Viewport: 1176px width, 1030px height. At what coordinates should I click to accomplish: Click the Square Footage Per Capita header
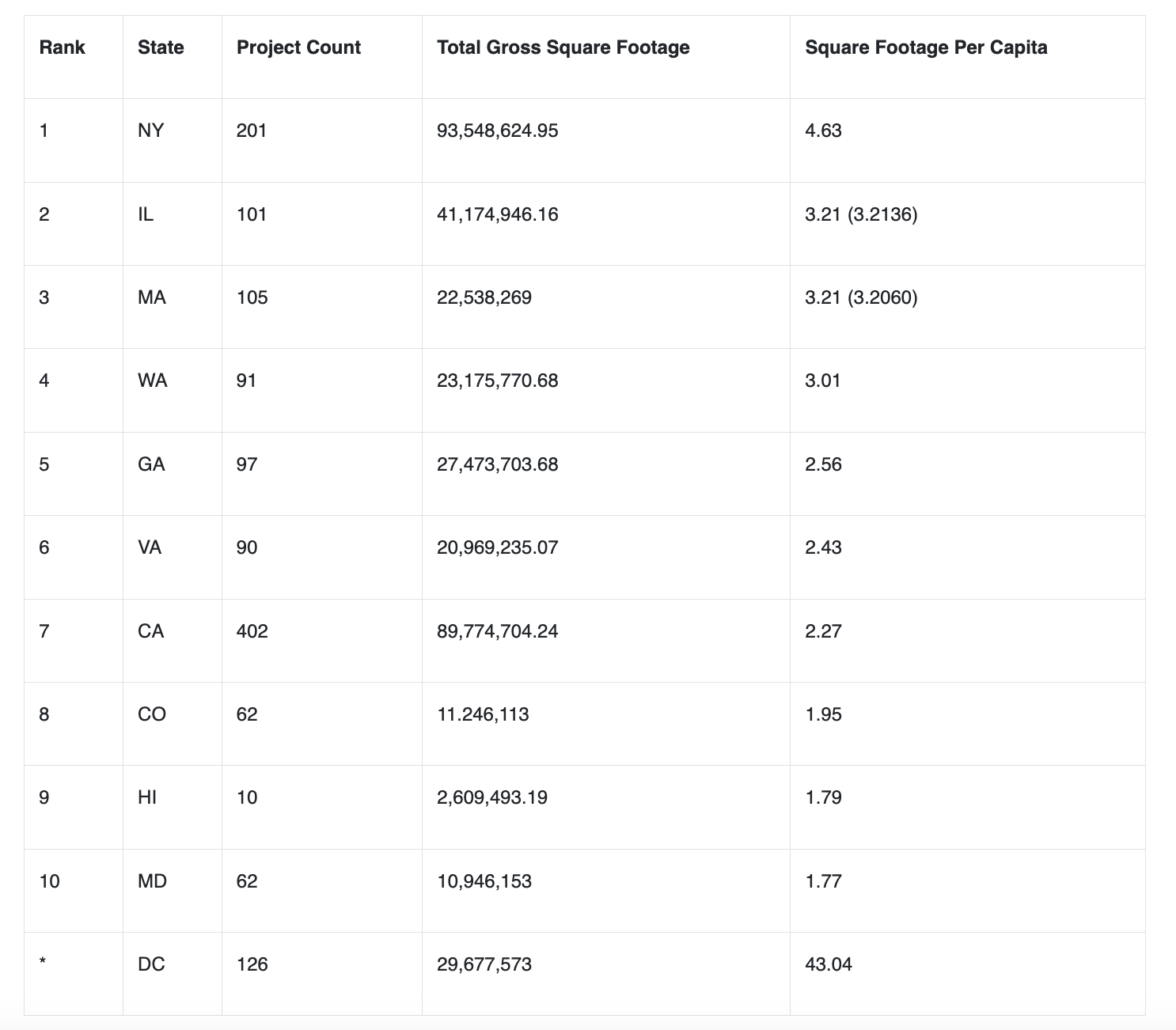pyautogui.click(x=926, y=47)
